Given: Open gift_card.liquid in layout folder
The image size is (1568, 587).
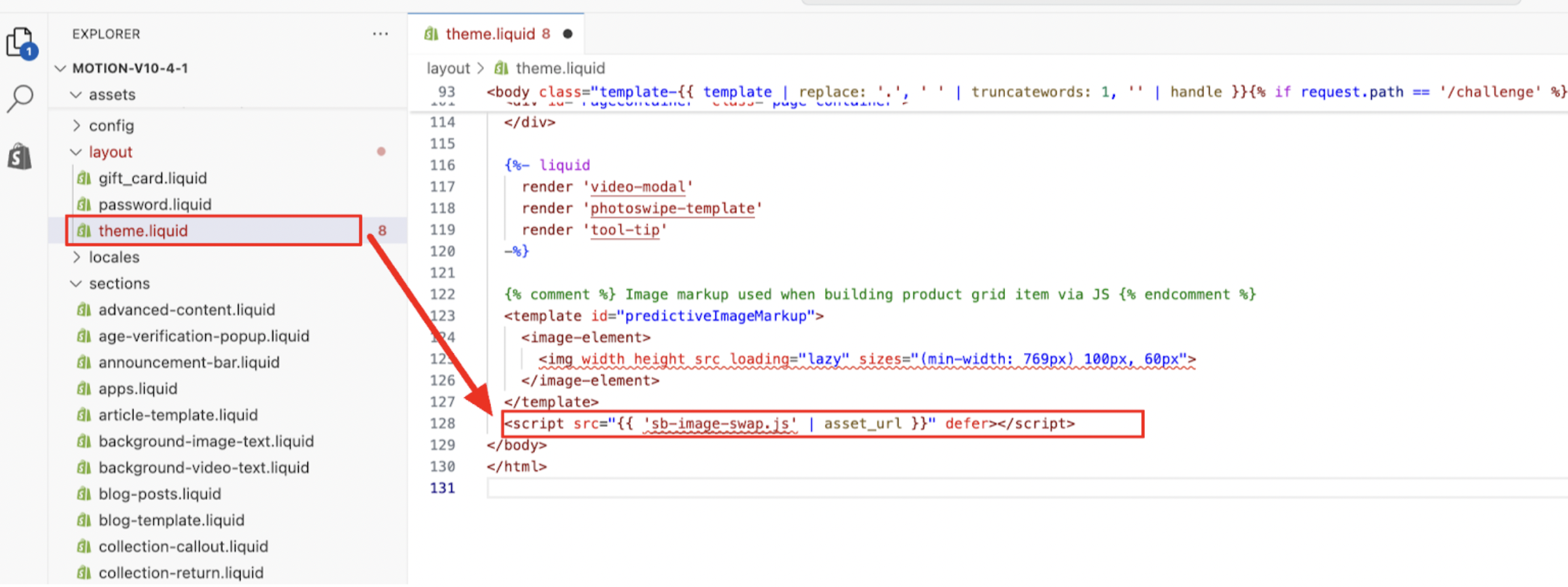Looking at the screenshot, I should 152,178.
